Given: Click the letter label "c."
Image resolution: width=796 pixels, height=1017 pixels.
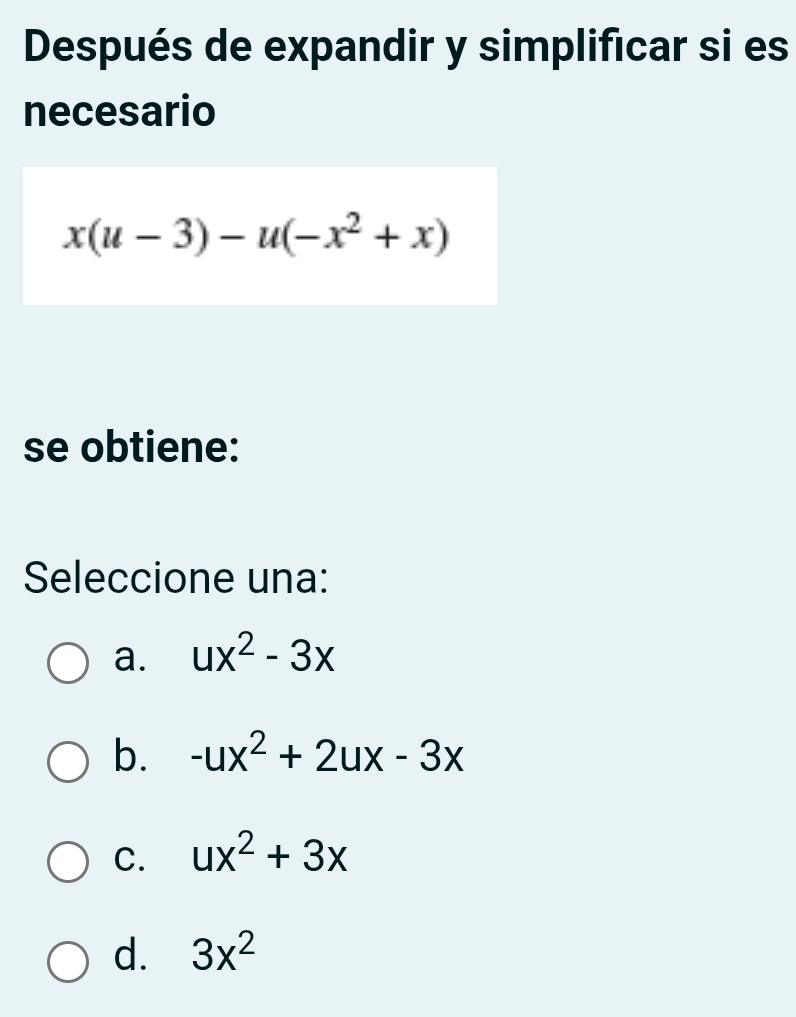Looking at the screenshot, I should tap(130, 858).
